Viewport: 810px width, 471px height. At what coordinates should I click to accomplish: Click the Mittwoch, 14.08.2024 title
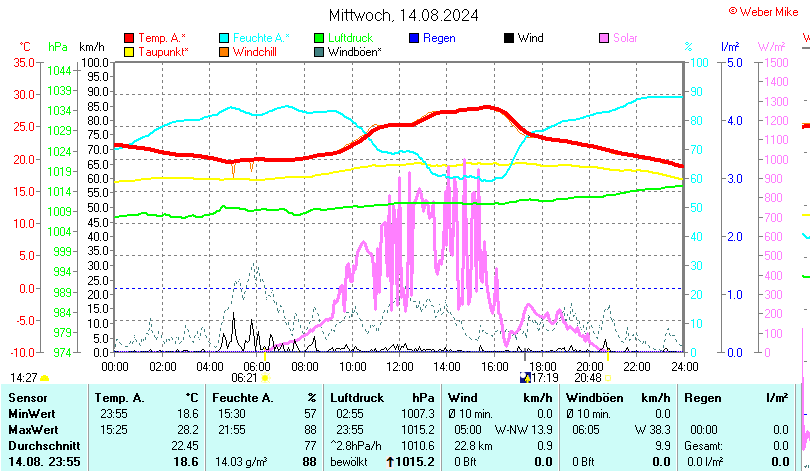403,15
